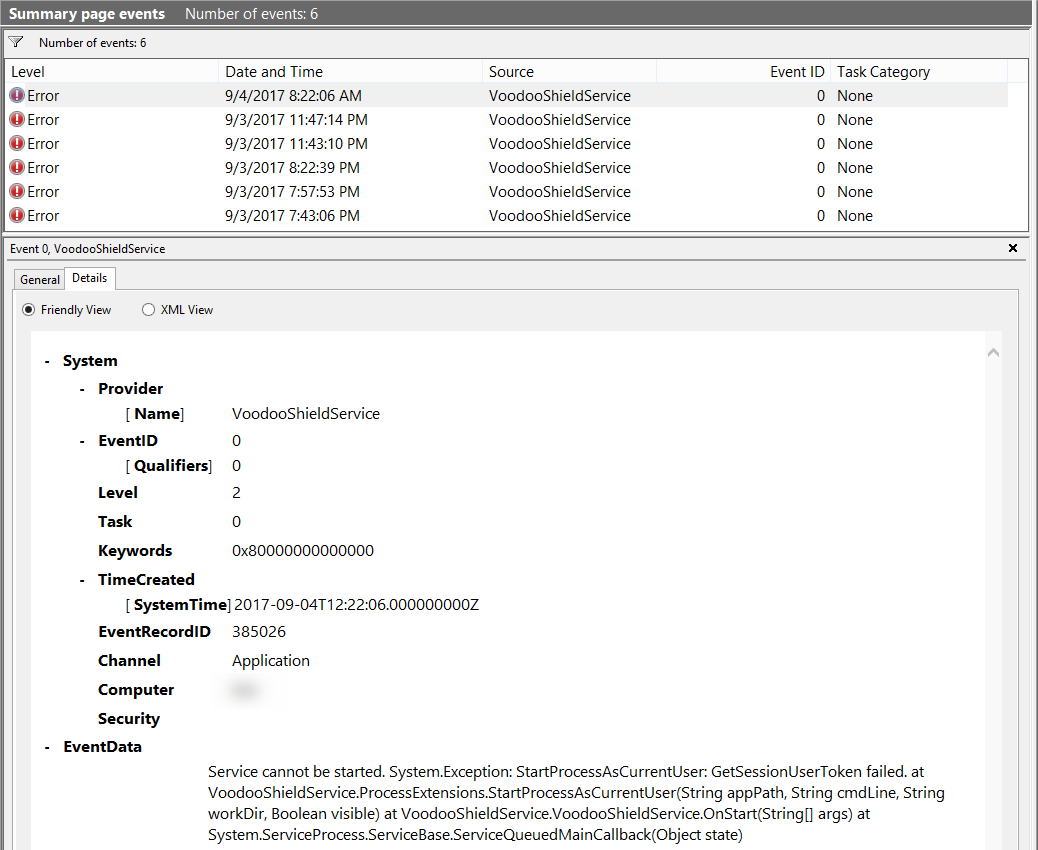
Task: Click error icon for 9/3/2017 7:43:06 PM event
Action: pyautogui.click(x=17, y=215)
